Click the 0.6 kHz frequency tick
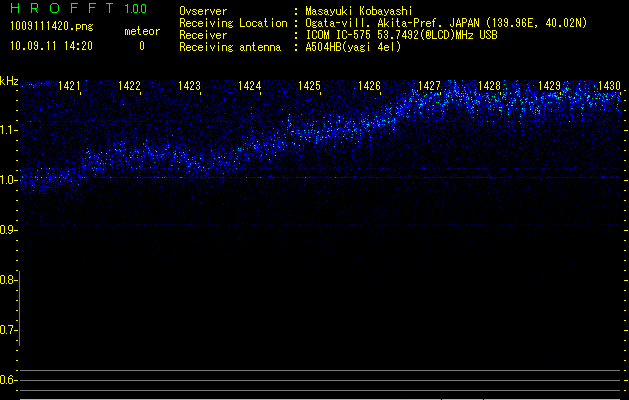This screenshot has height=400, width=629. 9,380
